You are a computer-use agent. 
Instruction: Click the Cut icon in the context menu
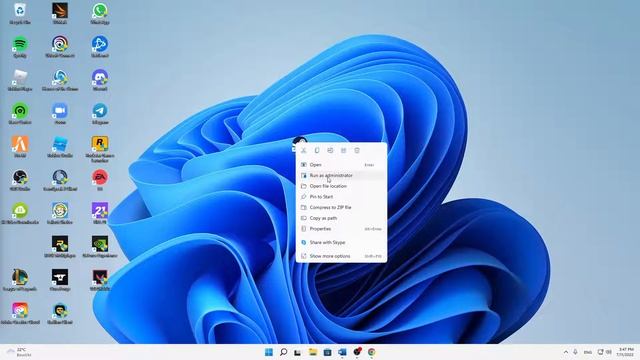click(x=304, y=151)
